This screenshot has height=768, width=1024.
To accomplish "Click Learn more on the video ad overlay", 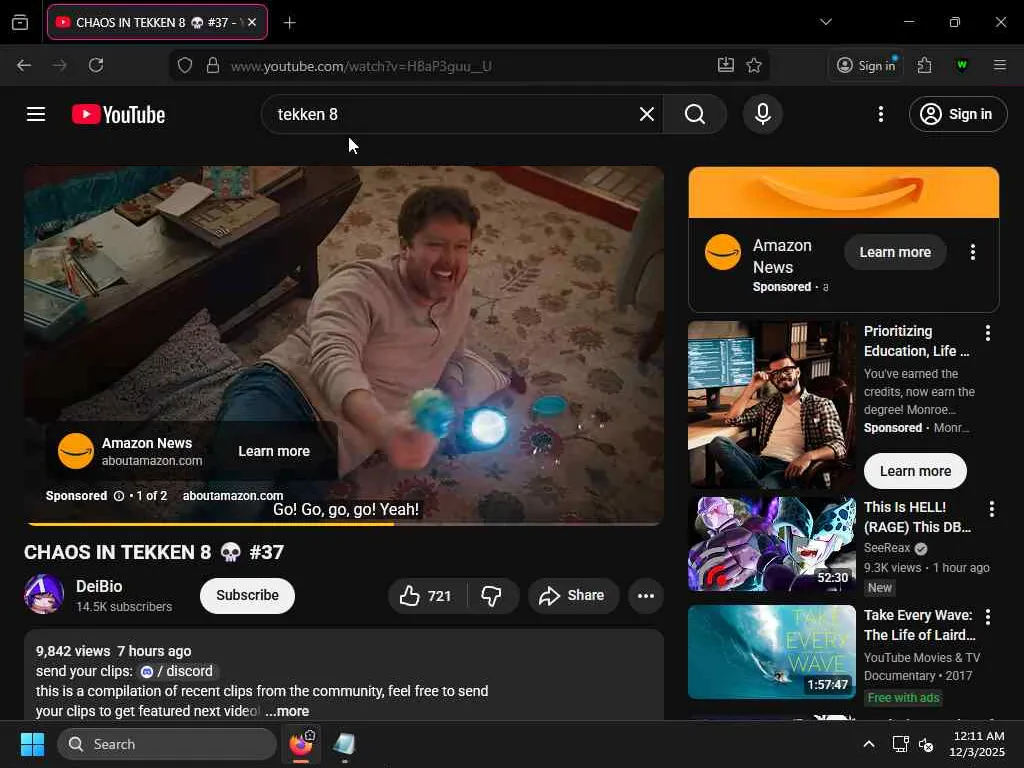I will [274, 451].
